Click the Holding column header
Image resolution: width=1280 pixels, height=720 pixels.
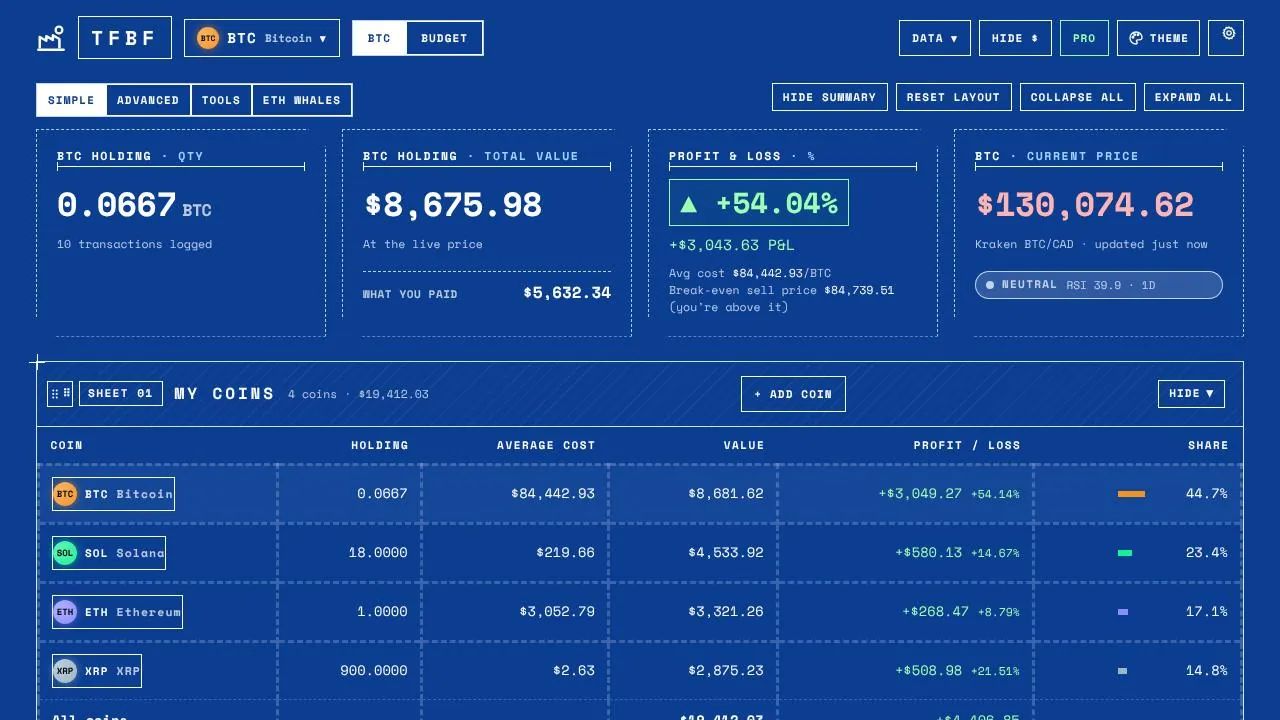click(x=379, y=445)
